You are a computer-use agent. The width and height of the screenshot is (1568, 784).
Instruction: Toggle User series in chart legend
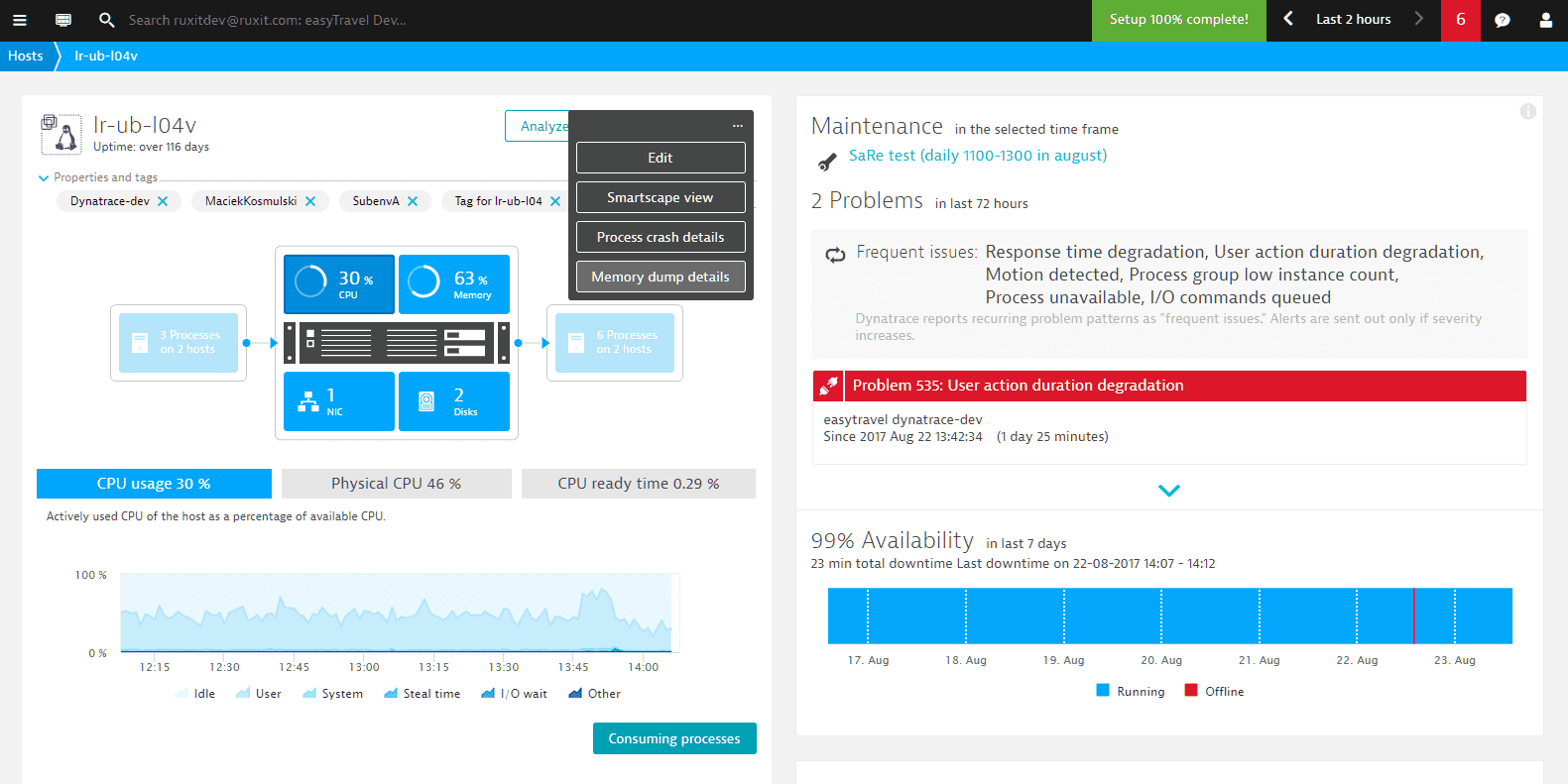click(x=259, y=694)
